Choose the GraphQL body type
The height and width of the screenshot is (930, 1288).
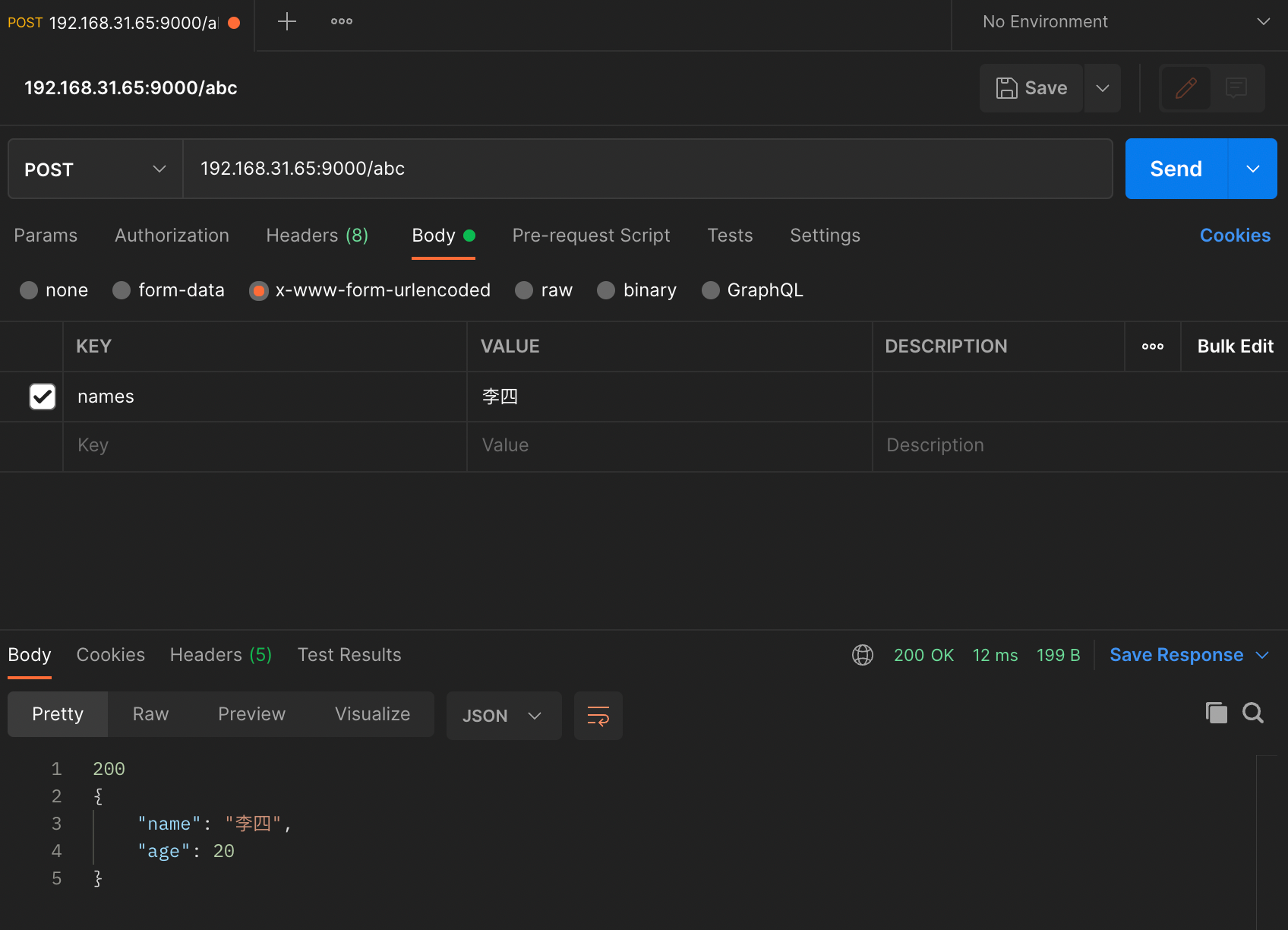click(711, 290)
